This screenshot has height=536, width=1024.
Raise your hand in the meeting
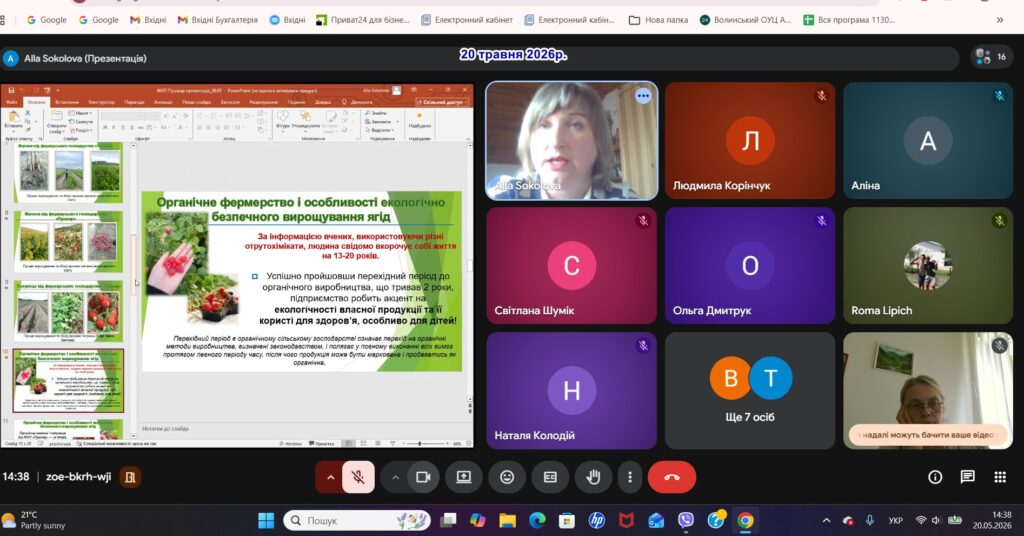[593, 477]
